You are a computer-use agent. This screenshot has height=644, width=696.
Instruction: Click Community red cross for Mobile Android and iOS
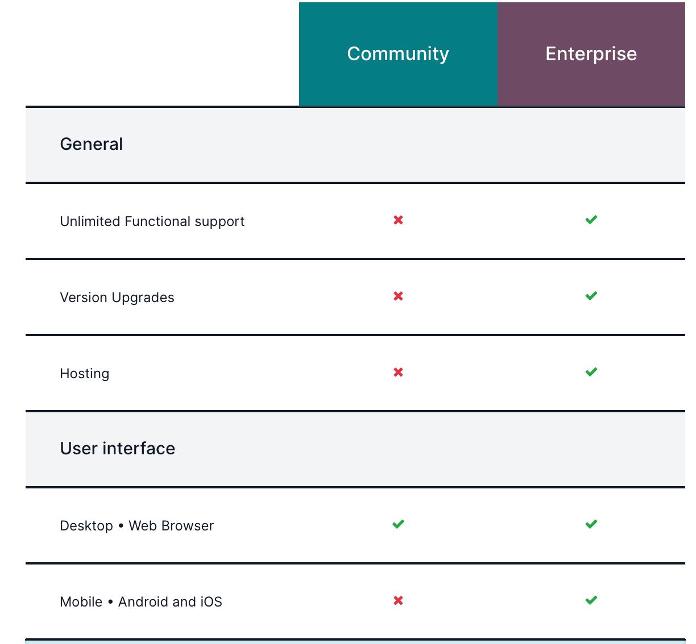tap(398, 601)
